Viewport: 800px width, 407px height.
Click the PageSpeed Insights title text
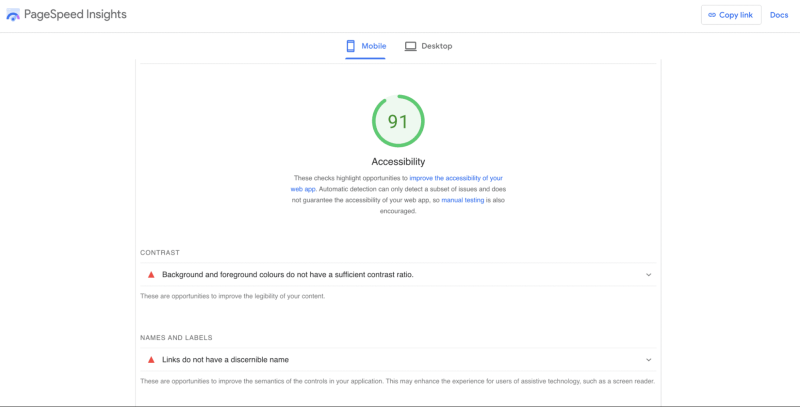[75, 15]
